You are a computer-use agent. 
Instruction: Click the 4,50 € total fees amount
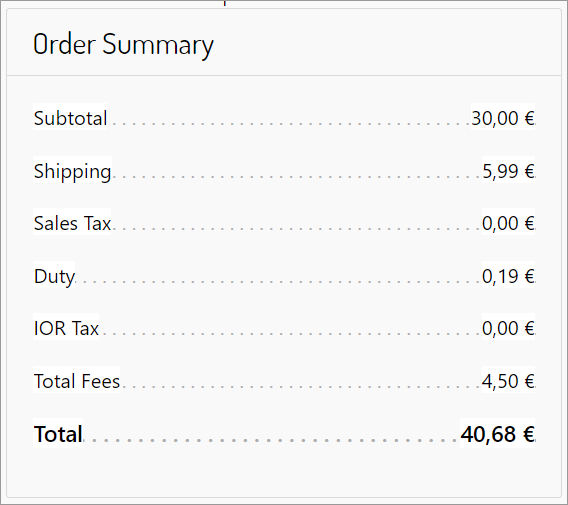tap(508, 381)
